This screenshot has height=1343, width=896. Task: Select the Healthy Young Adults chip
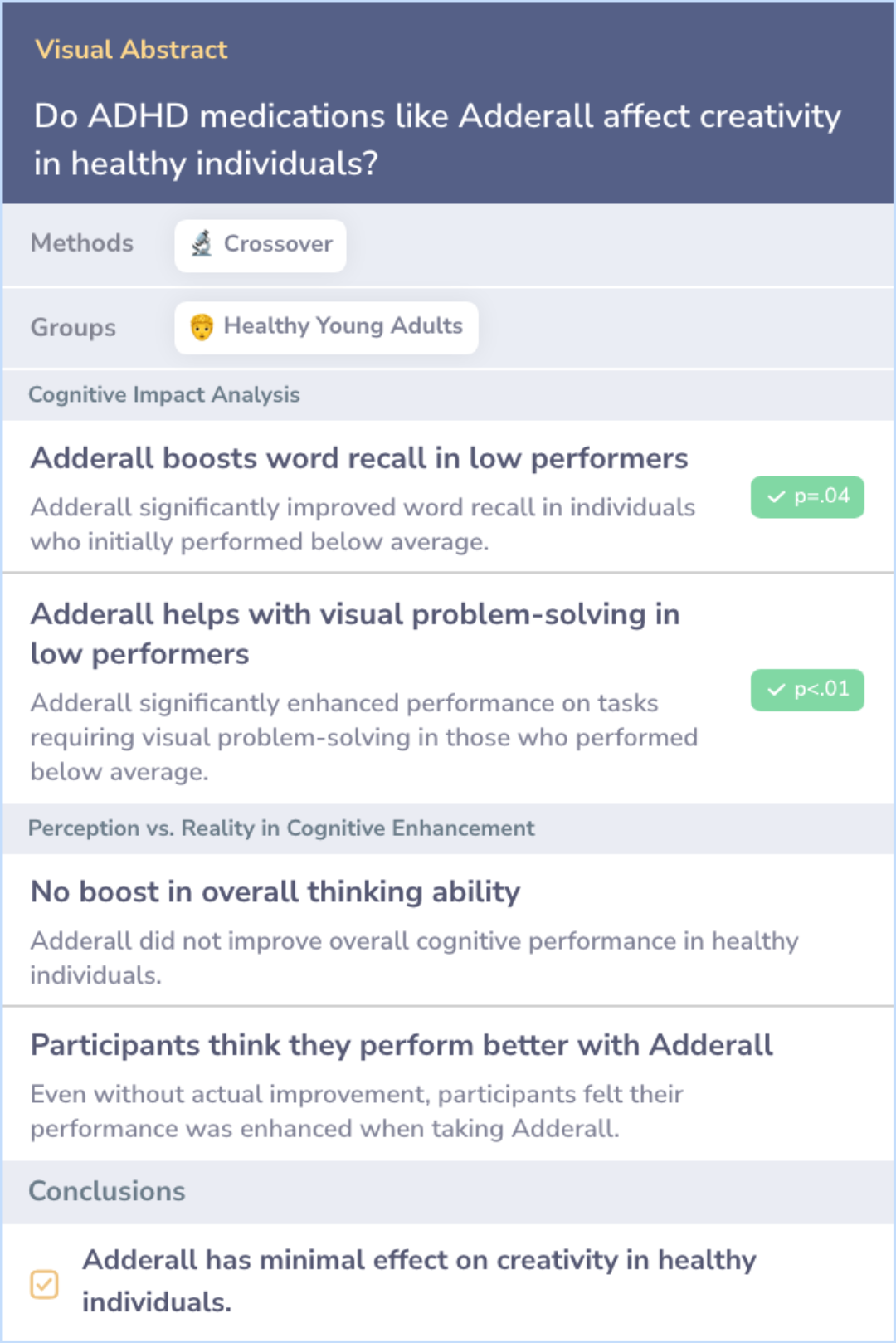tap(326, 327)
